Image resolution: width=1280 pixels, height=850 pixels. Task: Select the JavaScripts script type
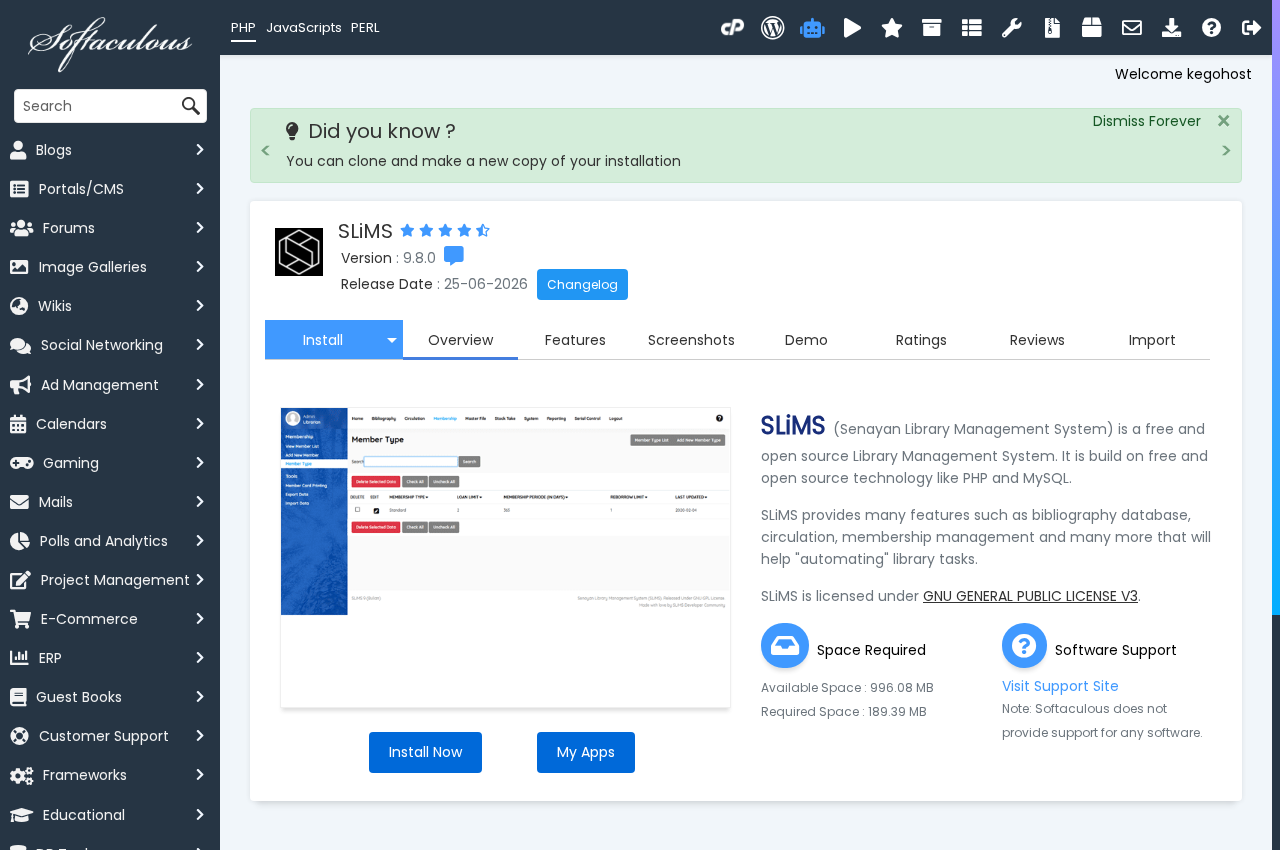coord(304,28)
